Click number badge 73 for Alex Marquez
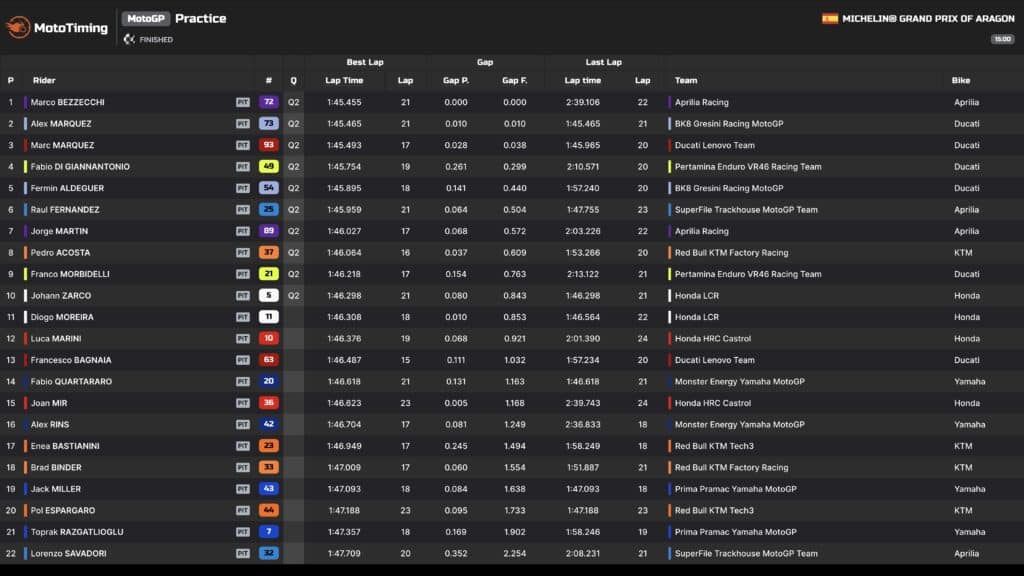 [268, 123]
